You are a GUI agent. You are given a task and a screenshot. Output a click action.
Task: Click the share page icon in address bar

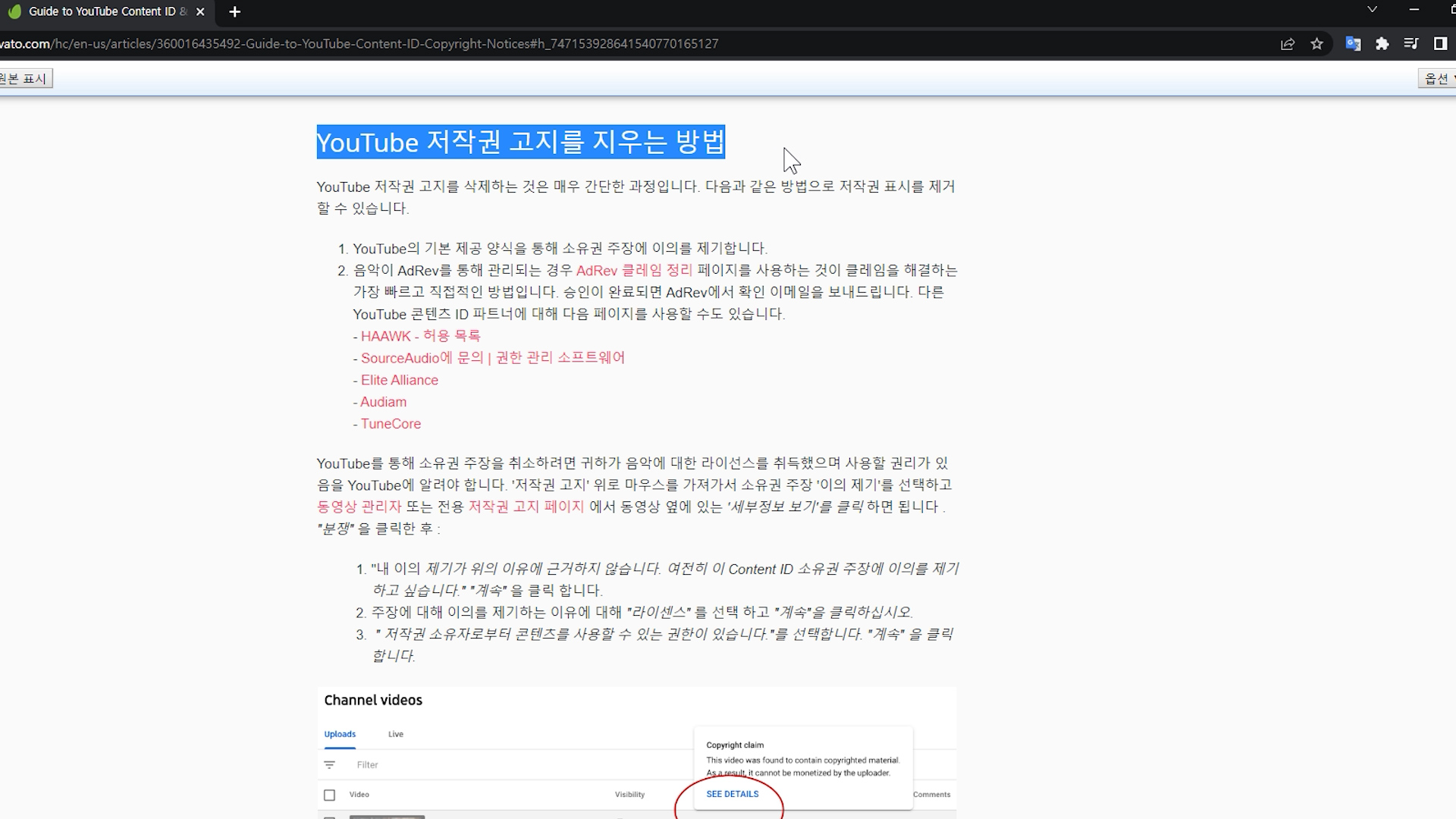coord(1288,44)
